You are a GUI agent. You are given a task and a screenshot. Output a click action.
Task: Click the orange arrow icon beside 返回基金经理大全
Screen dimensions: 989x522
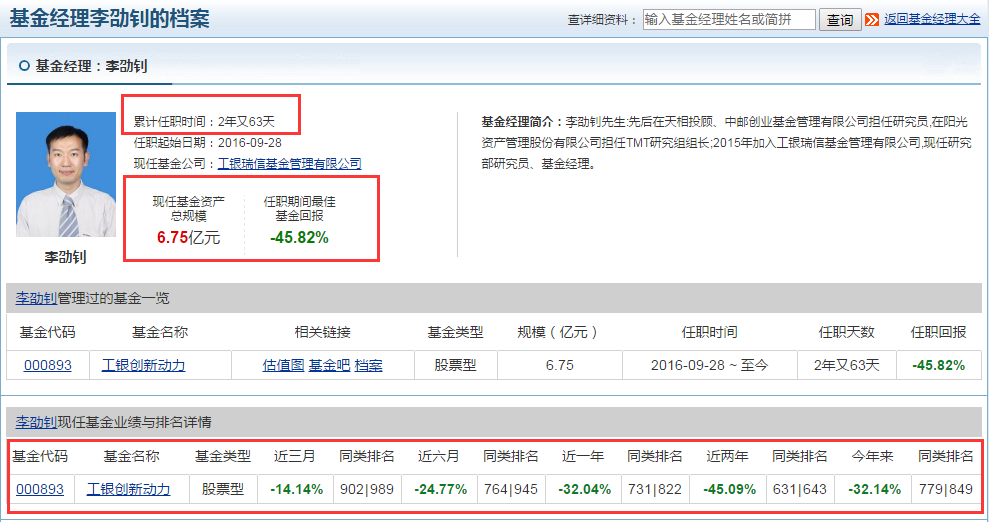click(x=872, y=20)
